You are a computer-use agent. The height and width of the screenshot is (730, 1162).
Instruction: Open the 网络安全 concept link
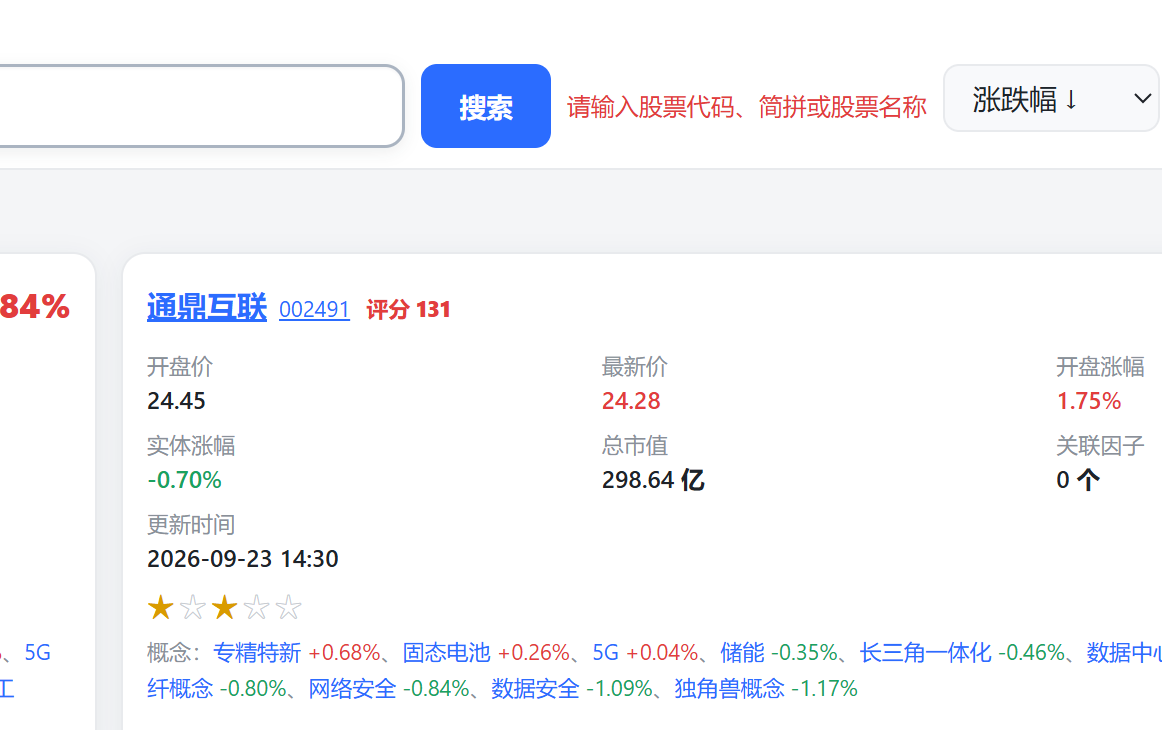(352, 688)
